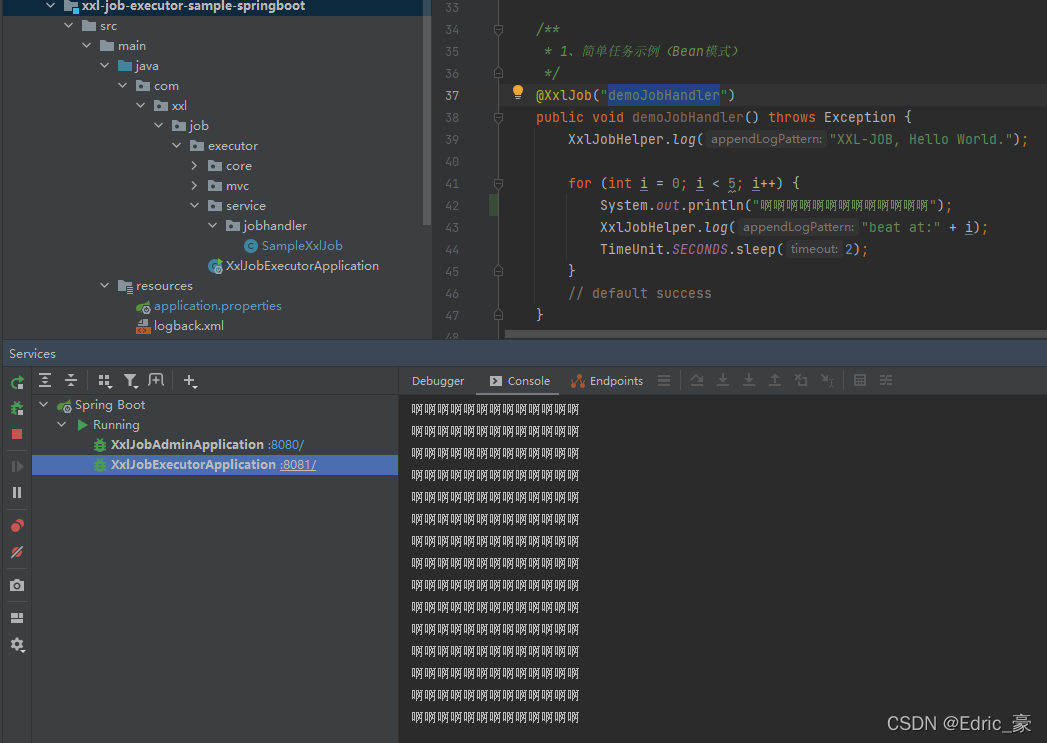Image resolution: width=1047 pixels, height=743 pixels.
Task: Click Collapse All in Services toolbar
Action: [x=71, y=381]
